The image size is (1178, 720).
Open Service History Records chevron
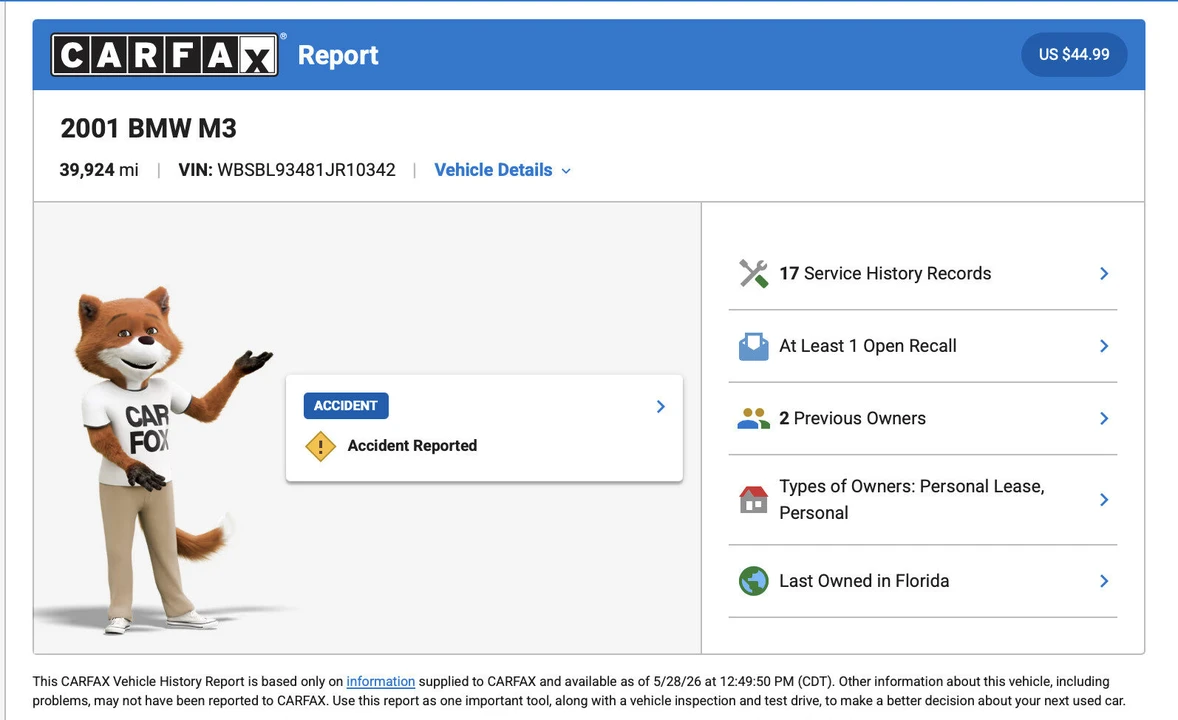click(1104, 274)
